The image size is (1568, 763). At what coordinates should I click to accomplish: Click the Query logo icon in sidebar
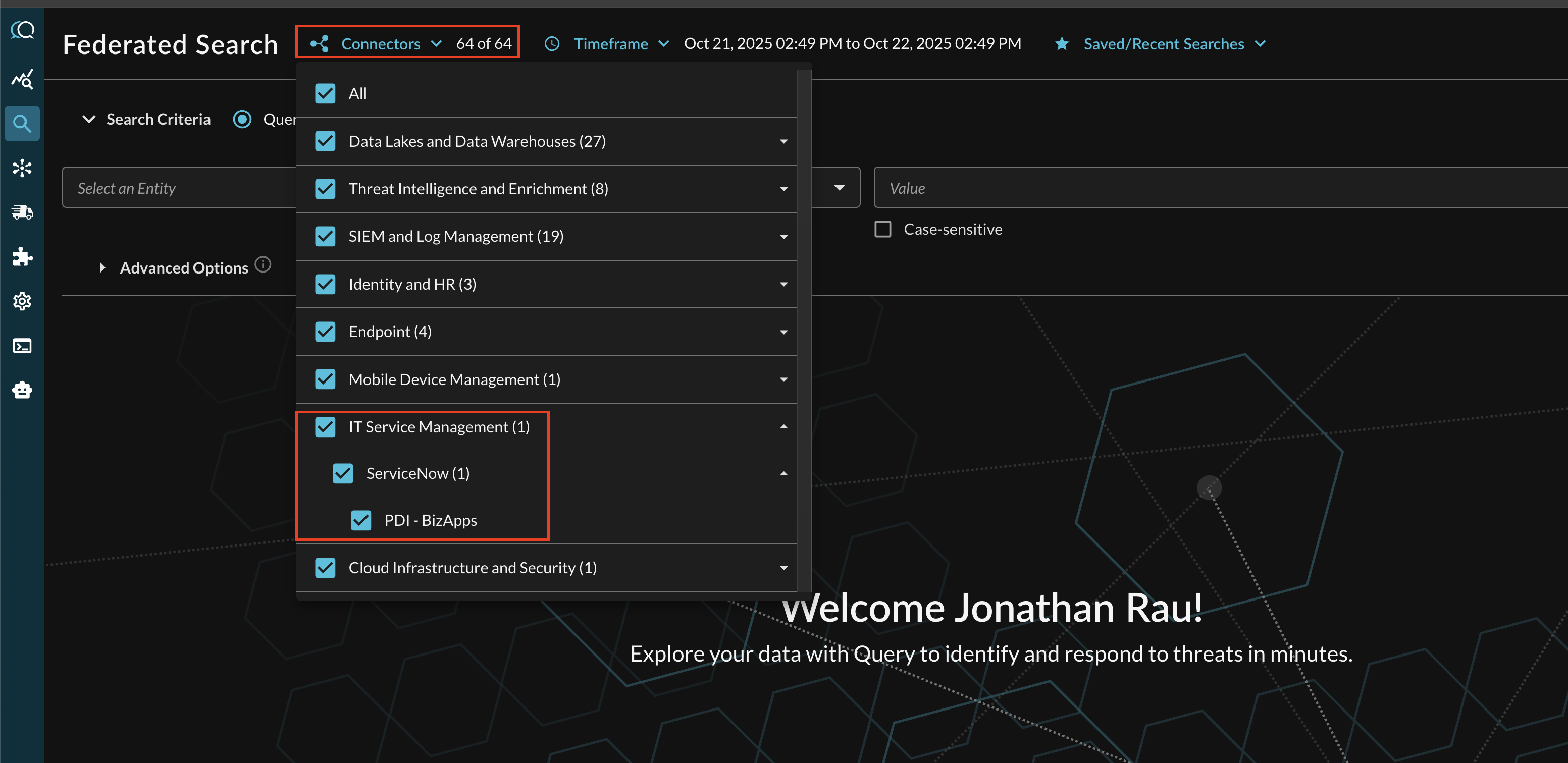pos(23,30)
